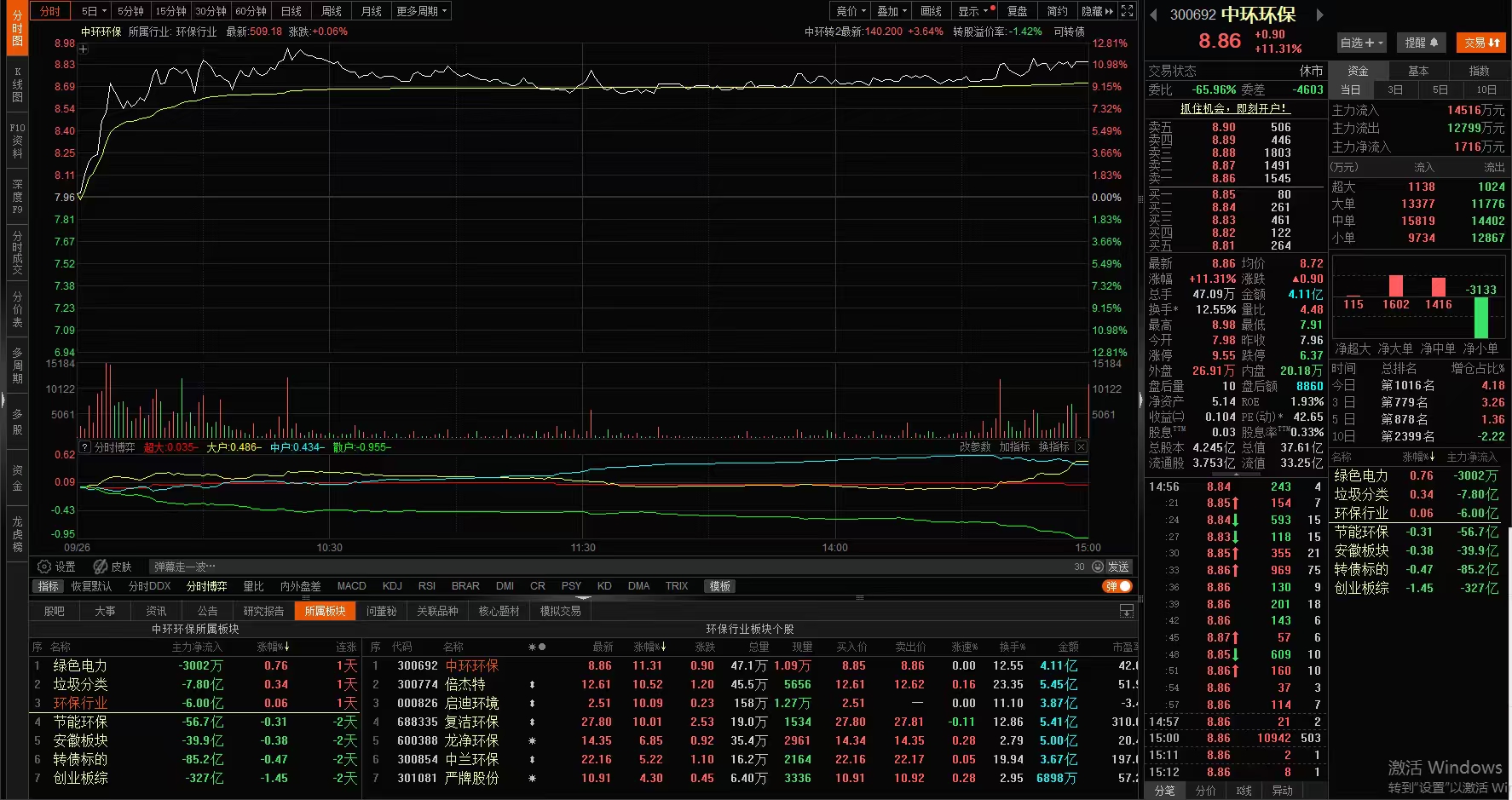The image size is (1512, 800).
Task: Select the 日线 daily chart tab
Action: pos(291,11)
